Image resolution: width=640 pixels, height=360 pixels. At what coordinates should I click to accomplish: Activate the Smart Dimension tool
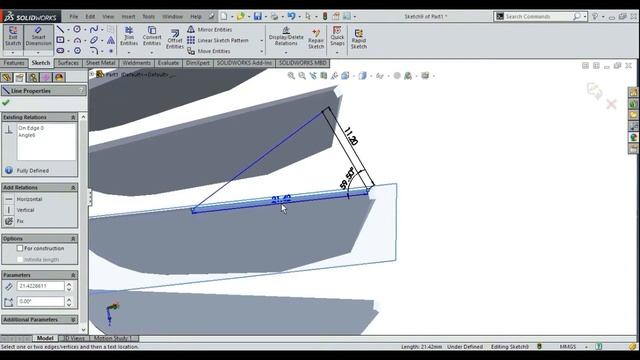pyautogui.click(x=38, y=37)
